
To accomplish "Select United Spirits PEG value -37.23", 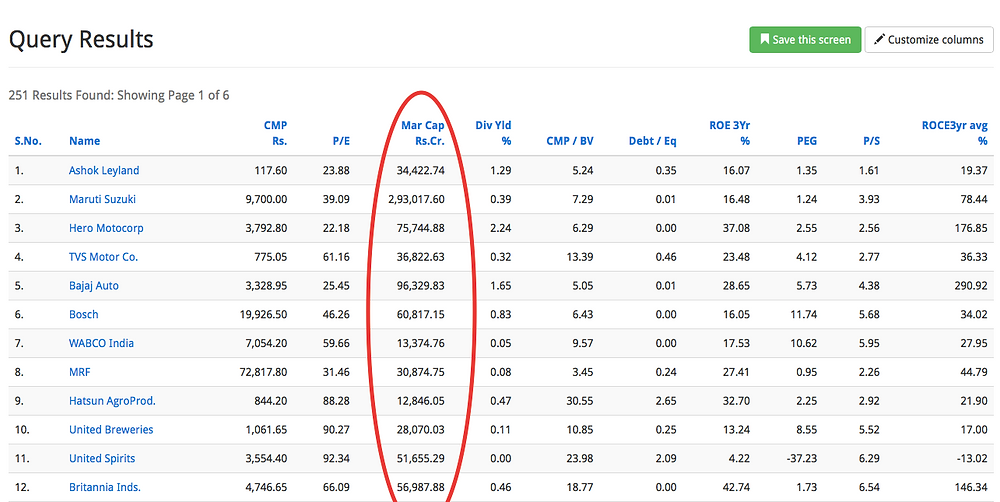I will [x=802, y=459].
